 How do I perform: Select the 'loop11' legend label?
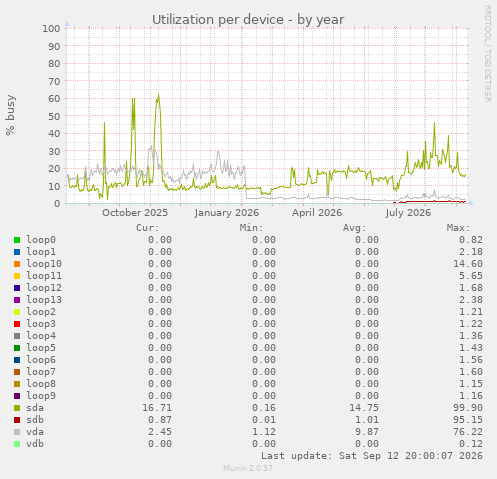click(44, 276)
